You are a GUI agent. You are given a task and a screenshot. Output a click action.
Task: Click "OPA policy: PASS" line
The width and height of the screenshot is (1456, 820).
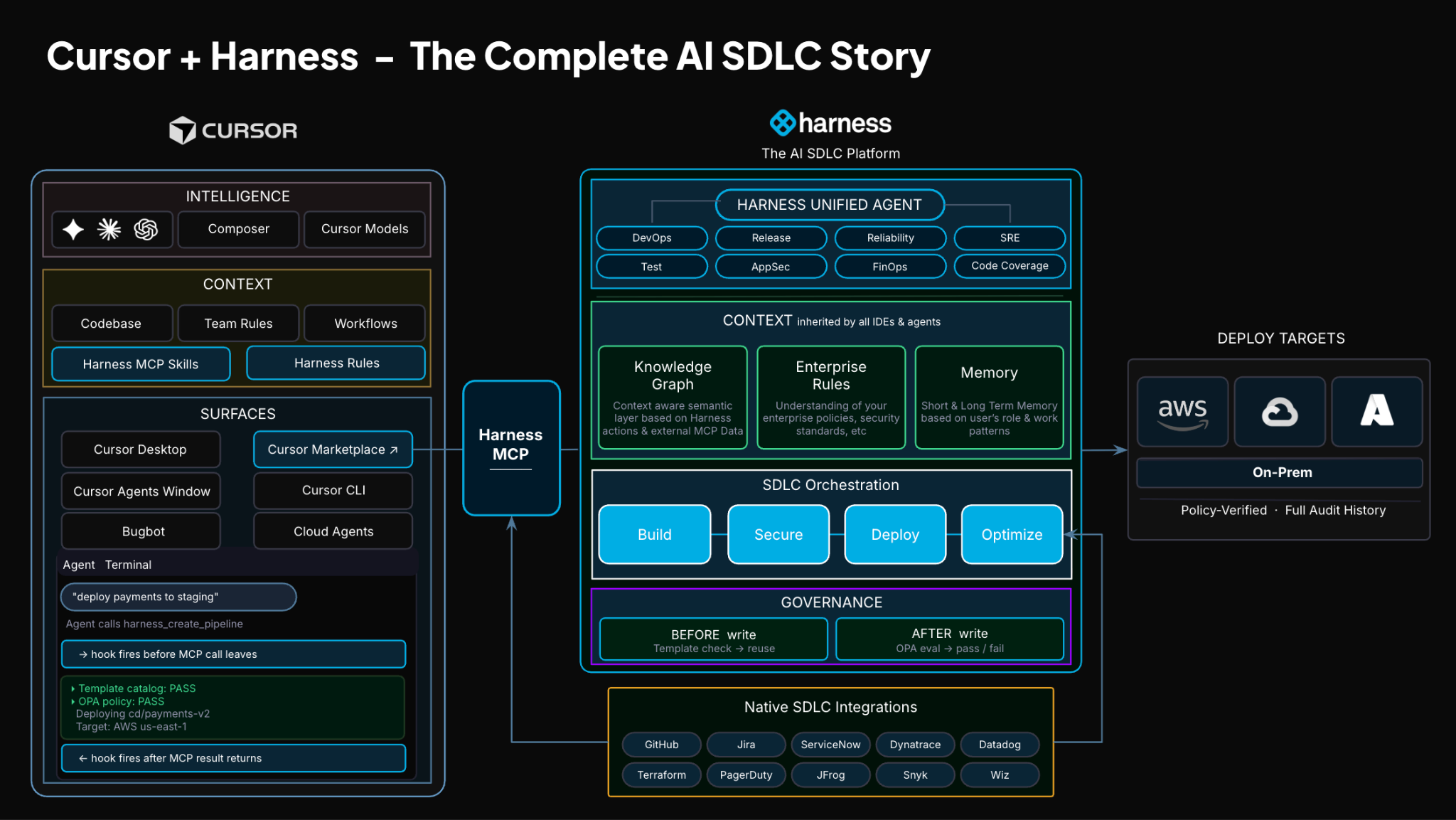(118, 701)
